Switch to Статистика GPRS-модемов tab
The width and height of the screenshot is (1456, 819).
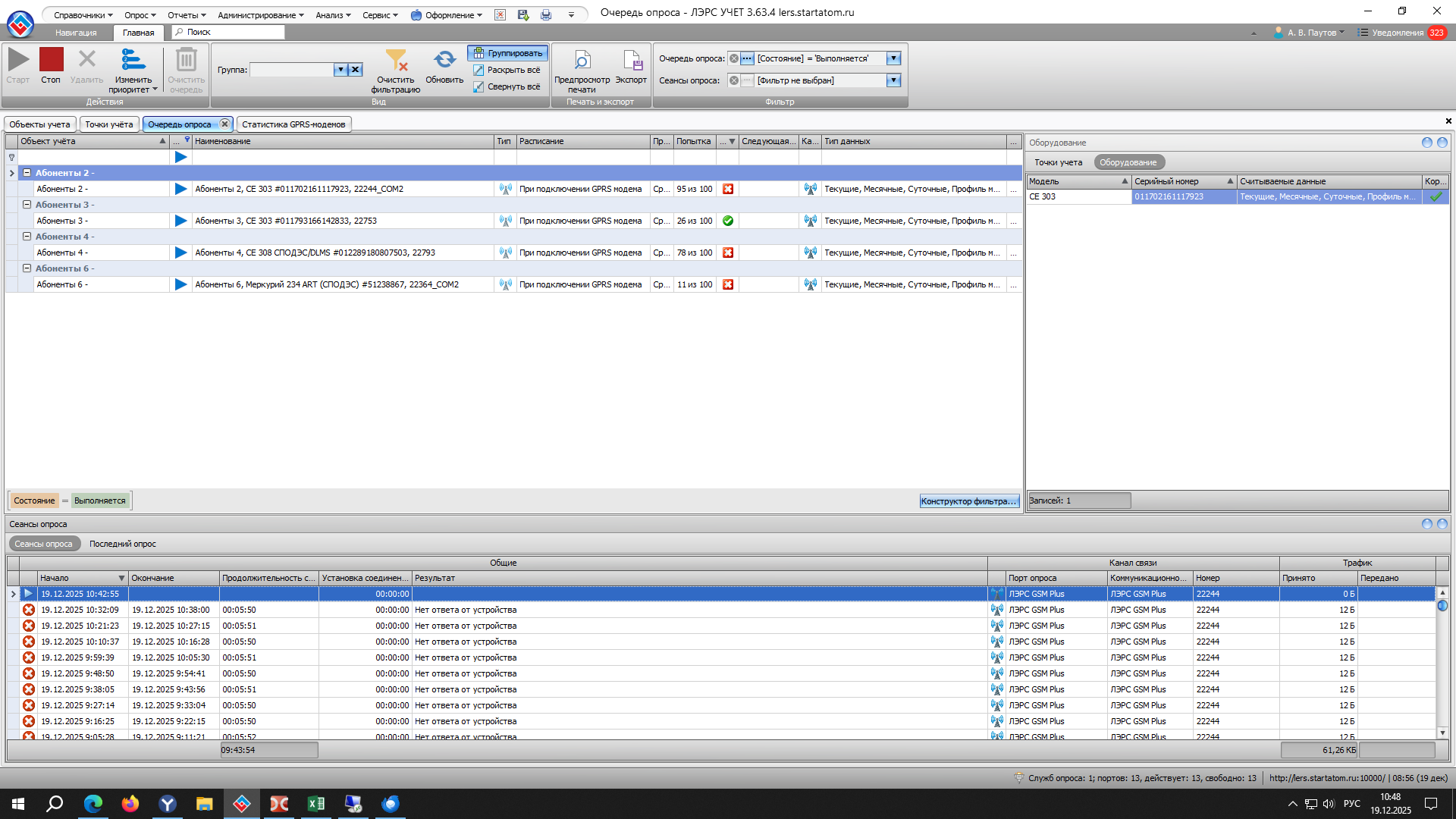[x=293, y=124]
